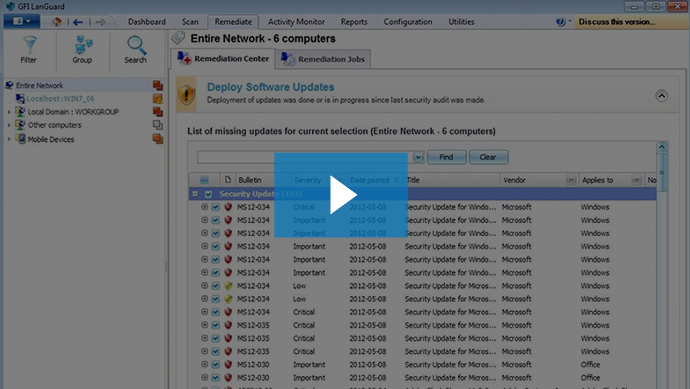This screenshot has height=389, width=690.
Task: Select Localhost : WIN7_06 in the tree
Action: click(x=60, y=99)
